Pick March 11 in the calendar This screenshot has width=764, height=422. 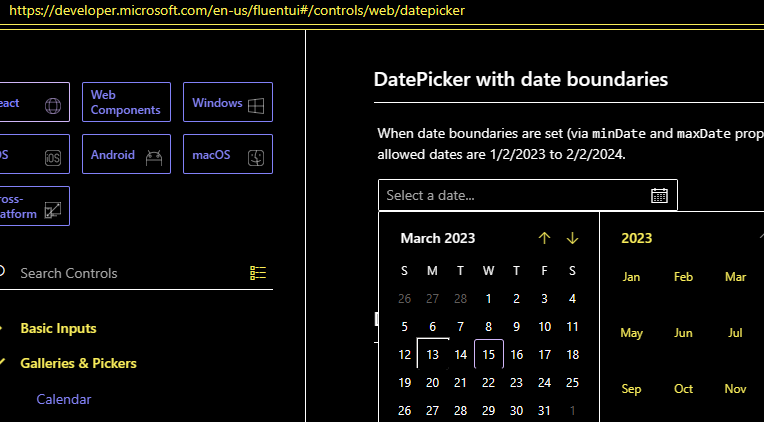pos(573,326)
